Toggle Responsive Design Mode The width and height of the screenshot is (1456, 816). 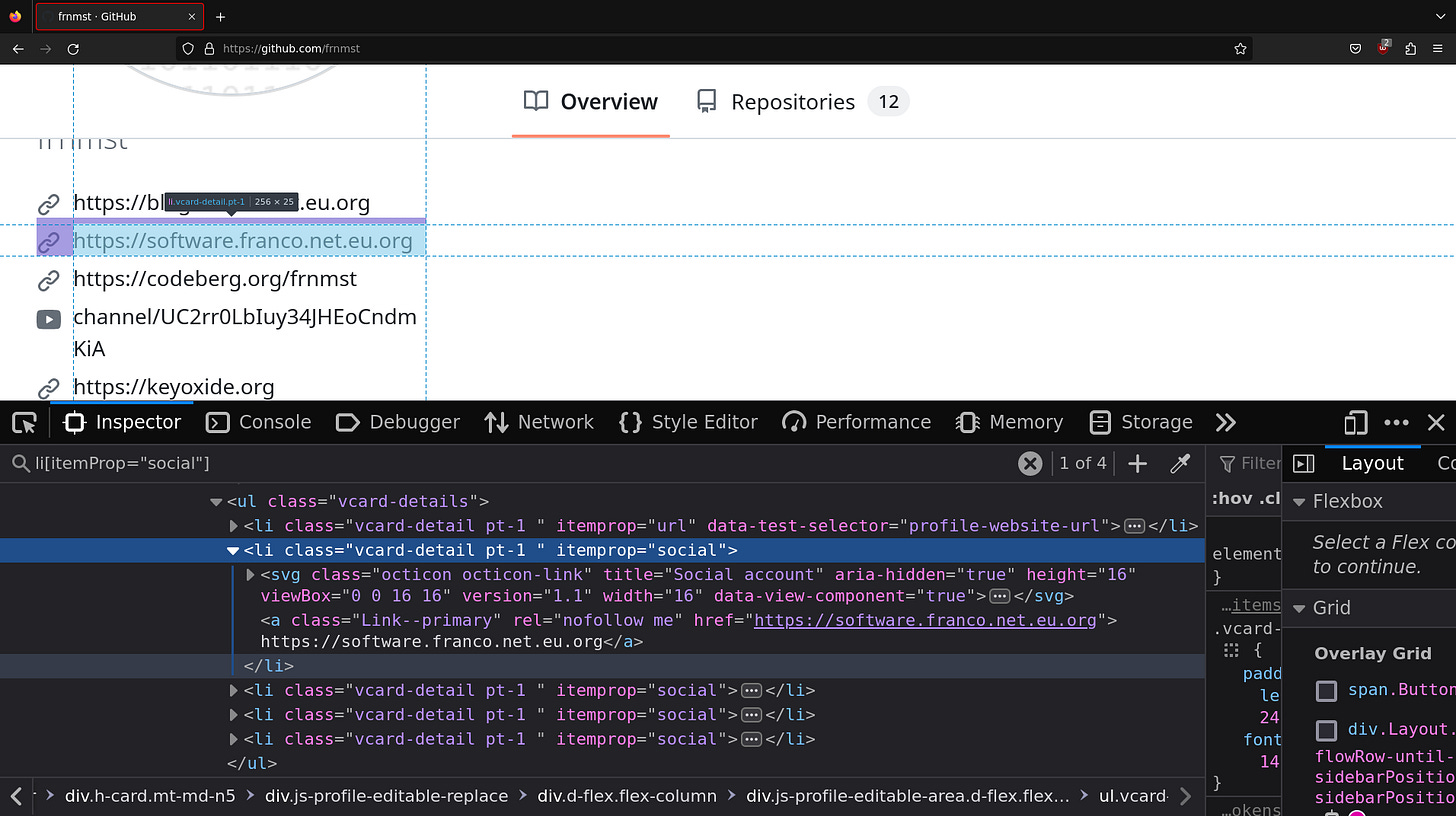tap(1355, 422)
